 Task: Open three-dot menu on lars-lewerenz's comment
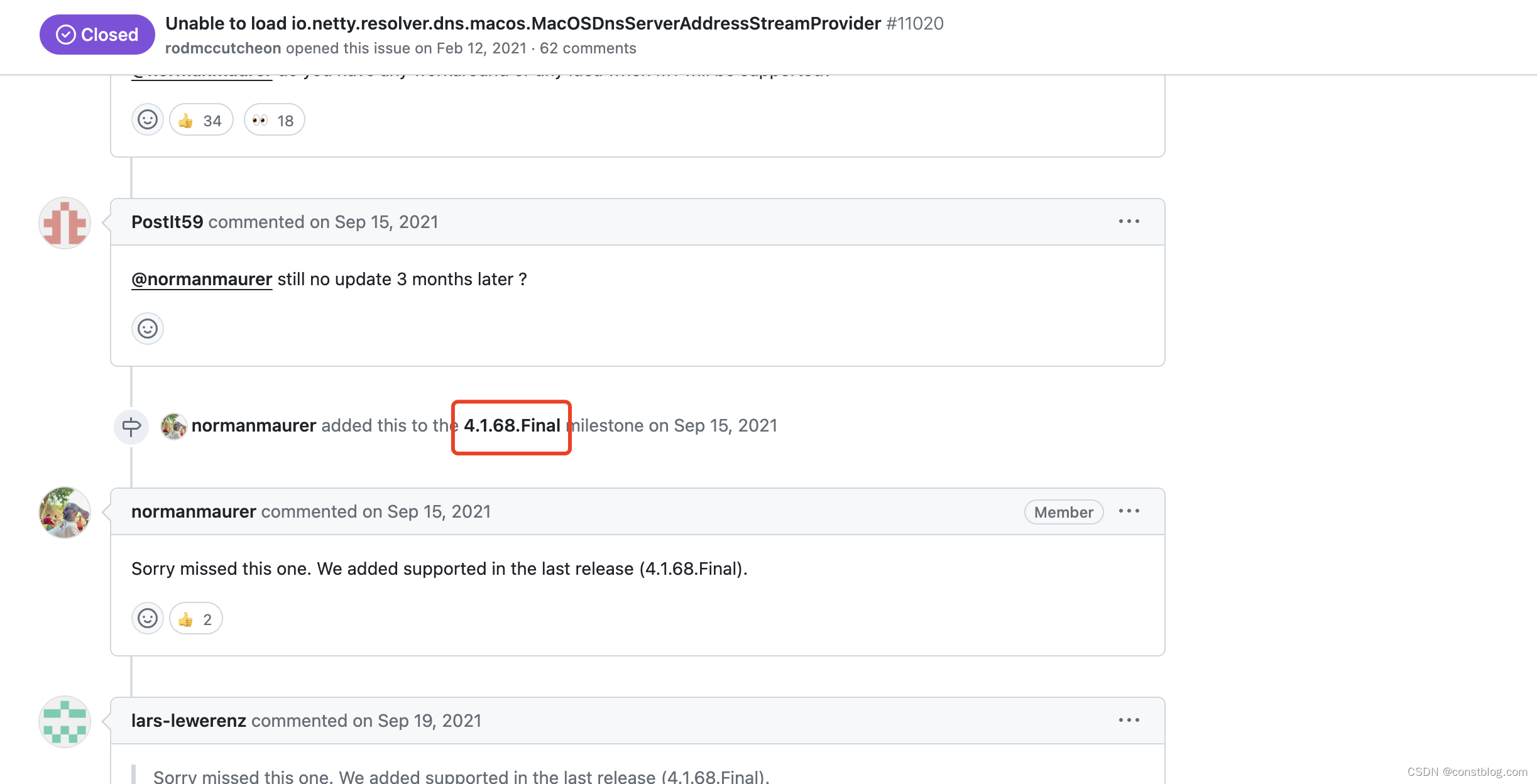tap(1129, 721)
